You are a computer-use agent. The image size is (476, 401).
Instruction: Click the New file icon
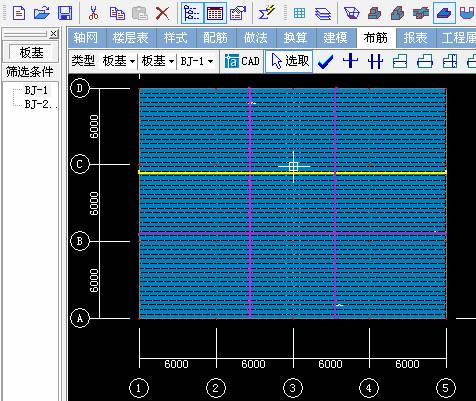[19, 13]
